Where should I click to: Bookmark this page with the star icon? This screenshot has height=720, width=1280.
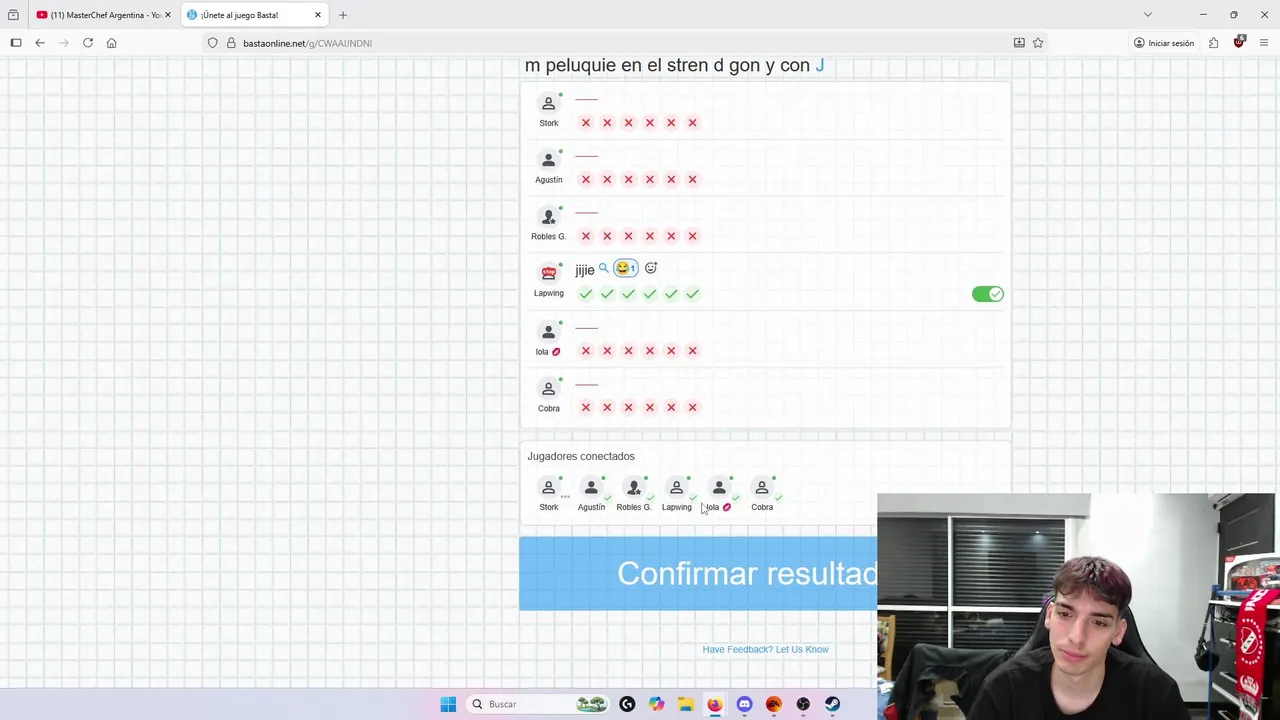point(1038,43)
